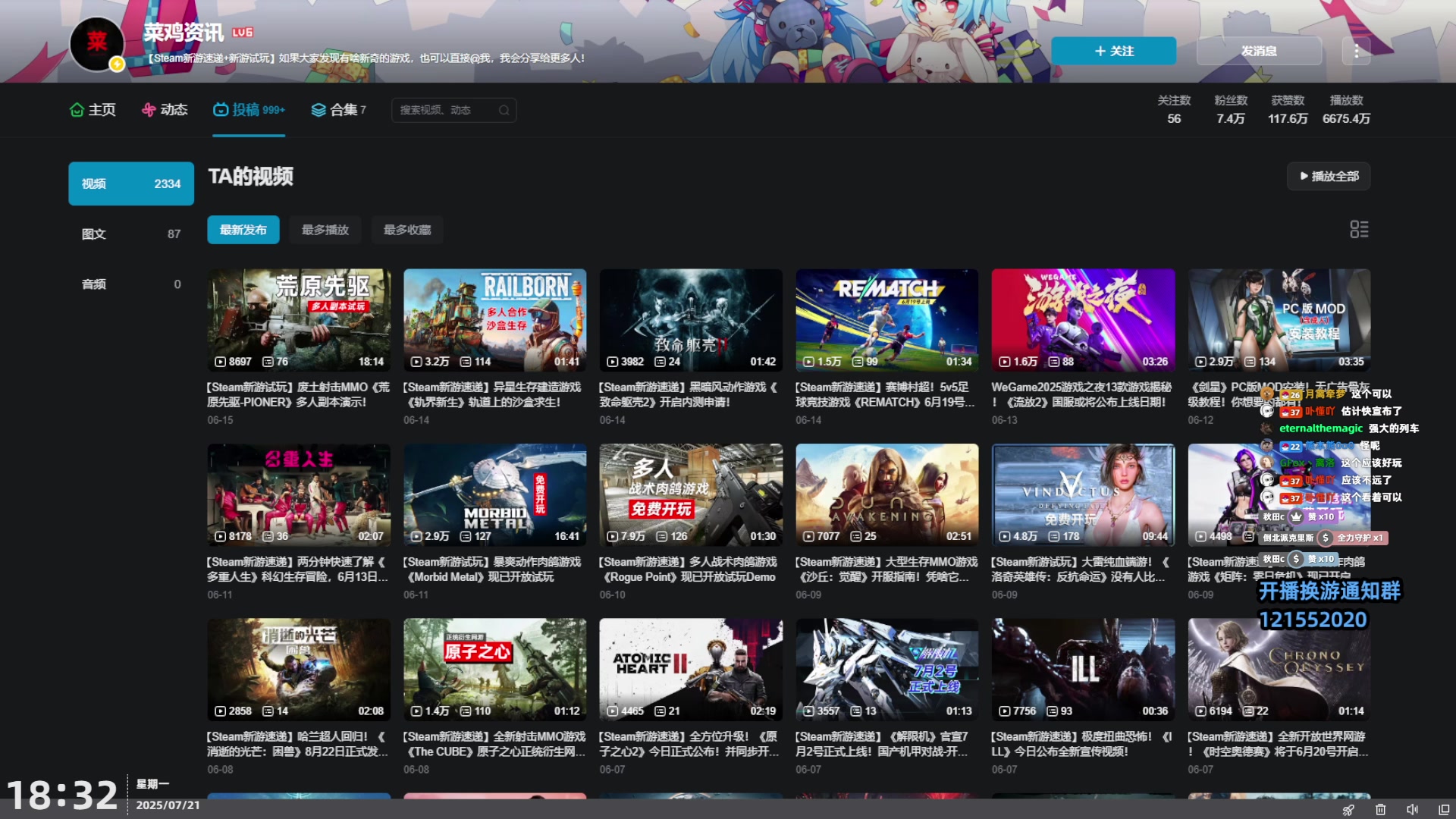The width and height of the screenshot is (1456, 819).
Task: Open the WeGame 游戏之夜 video thumbnail
Action: pos(1083,320)
